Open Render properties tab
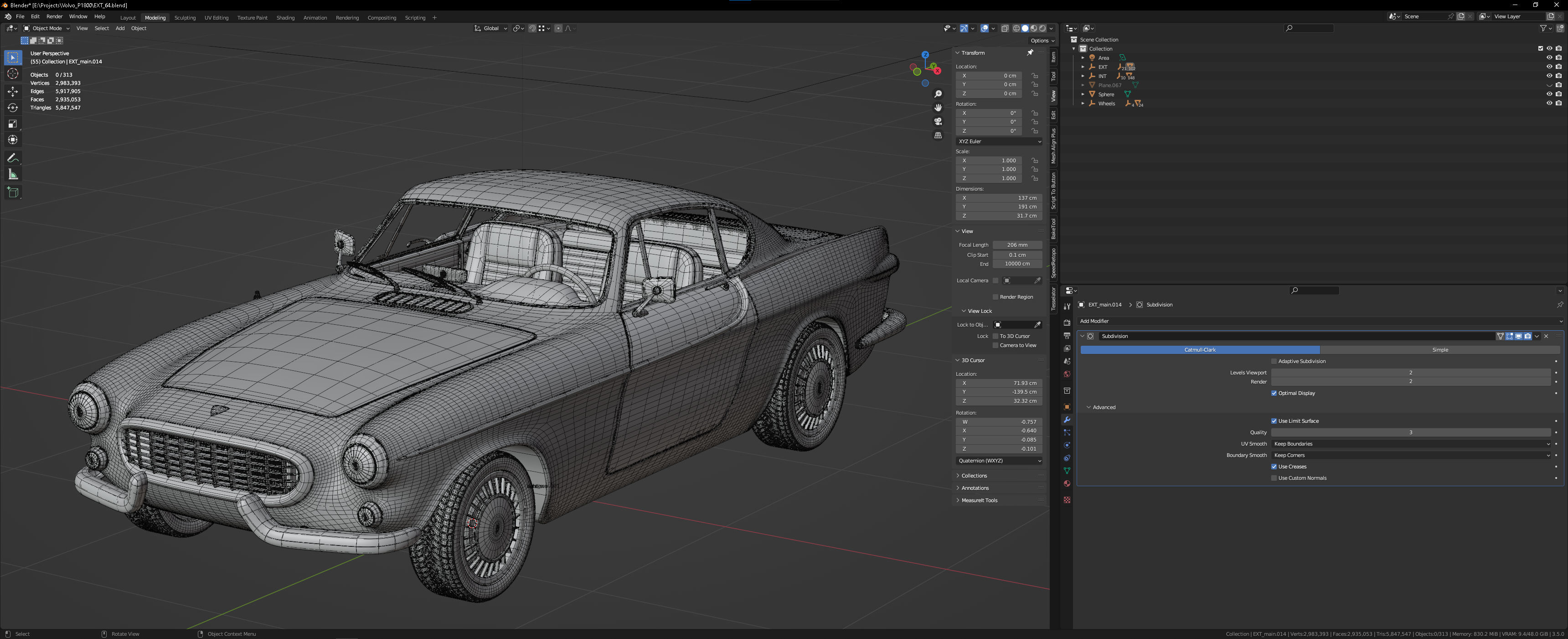 (x=1067, y=323)
